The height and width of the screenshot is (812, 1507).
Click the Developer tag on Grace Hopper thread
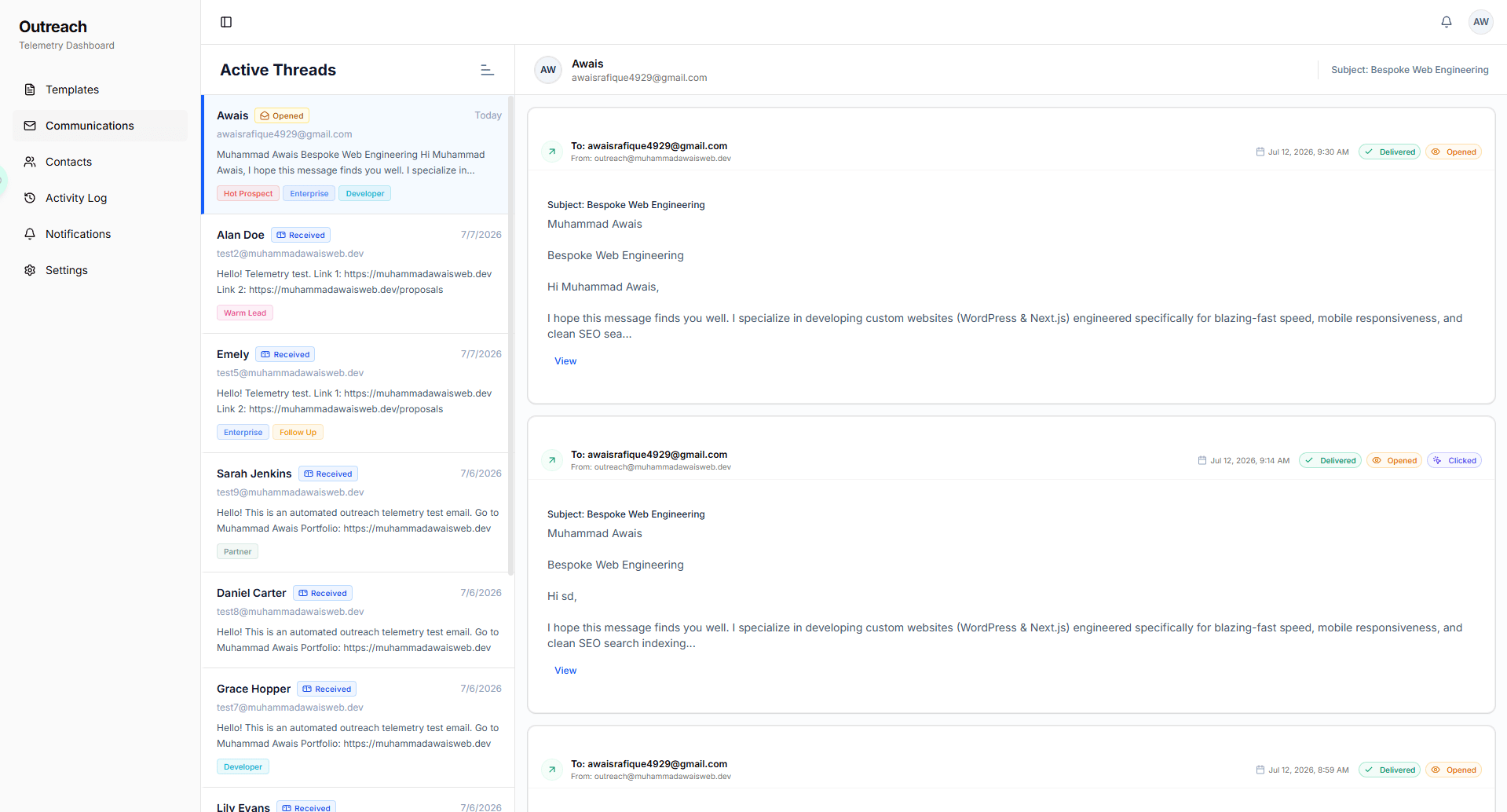coord(243,766)
